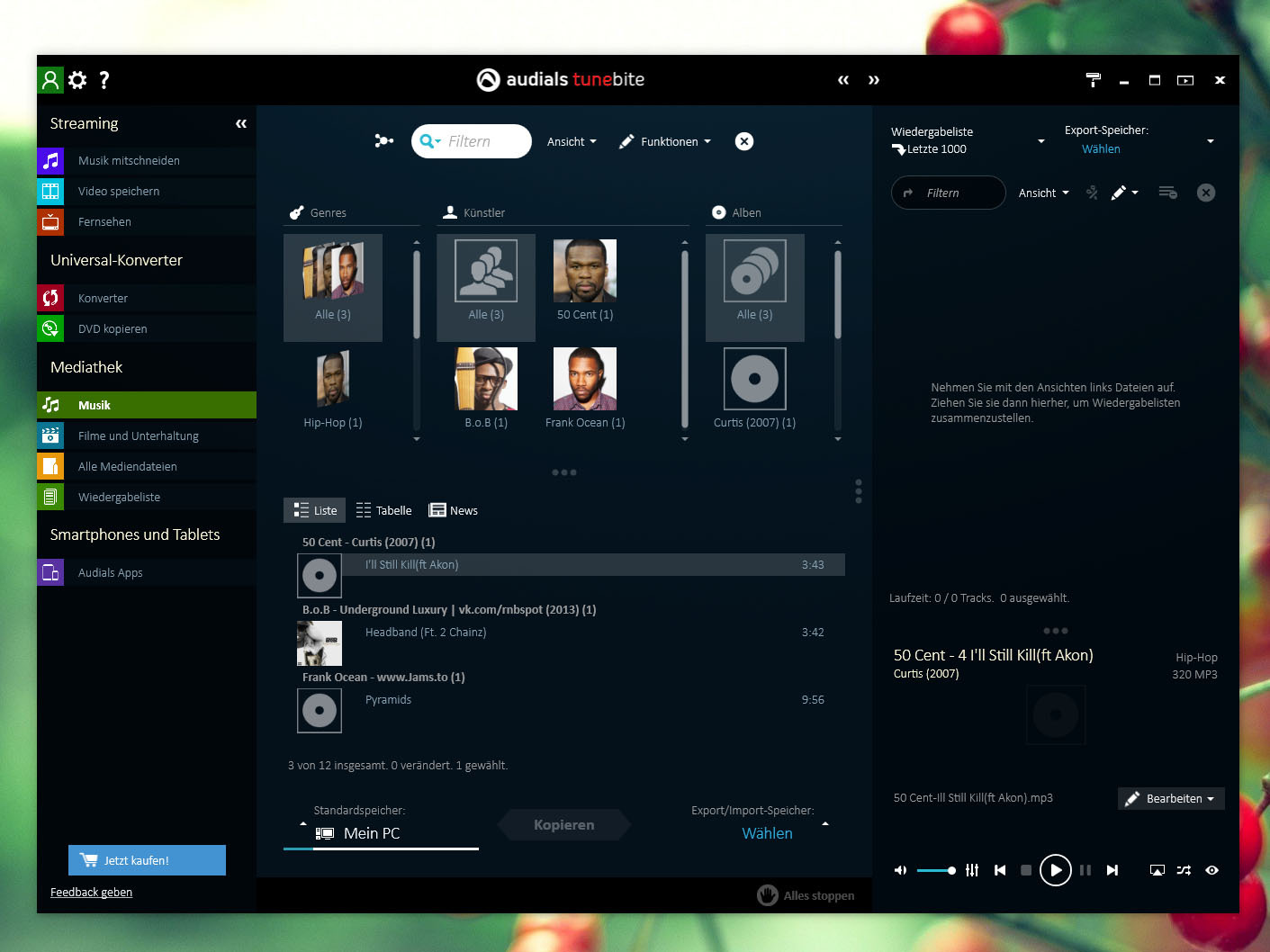Select Musik in Mediathek
This screenshot has height=952, width=1270.
click(147, 406)
